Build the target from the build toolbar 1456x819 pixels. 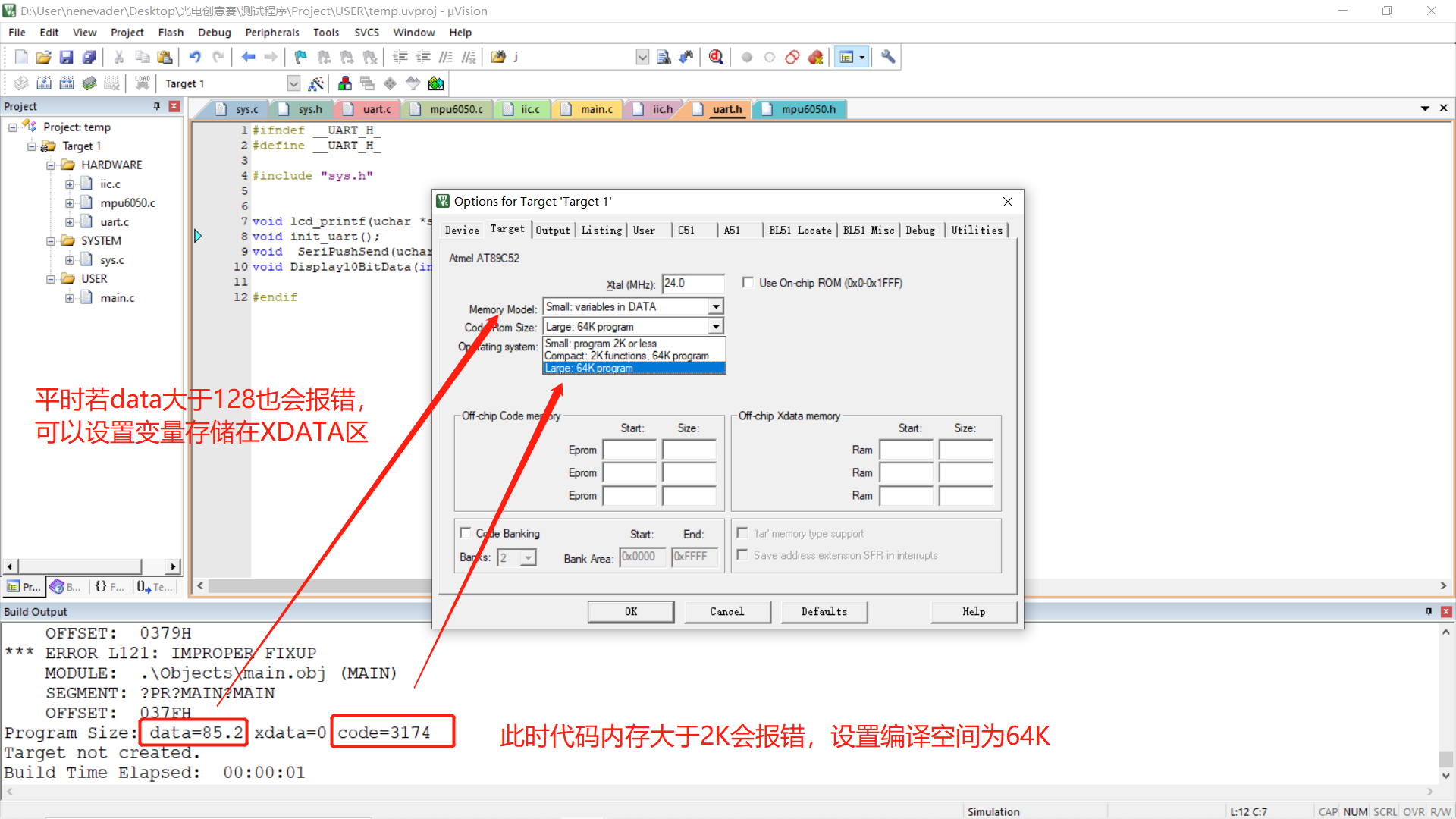click(x=44, y=83)
